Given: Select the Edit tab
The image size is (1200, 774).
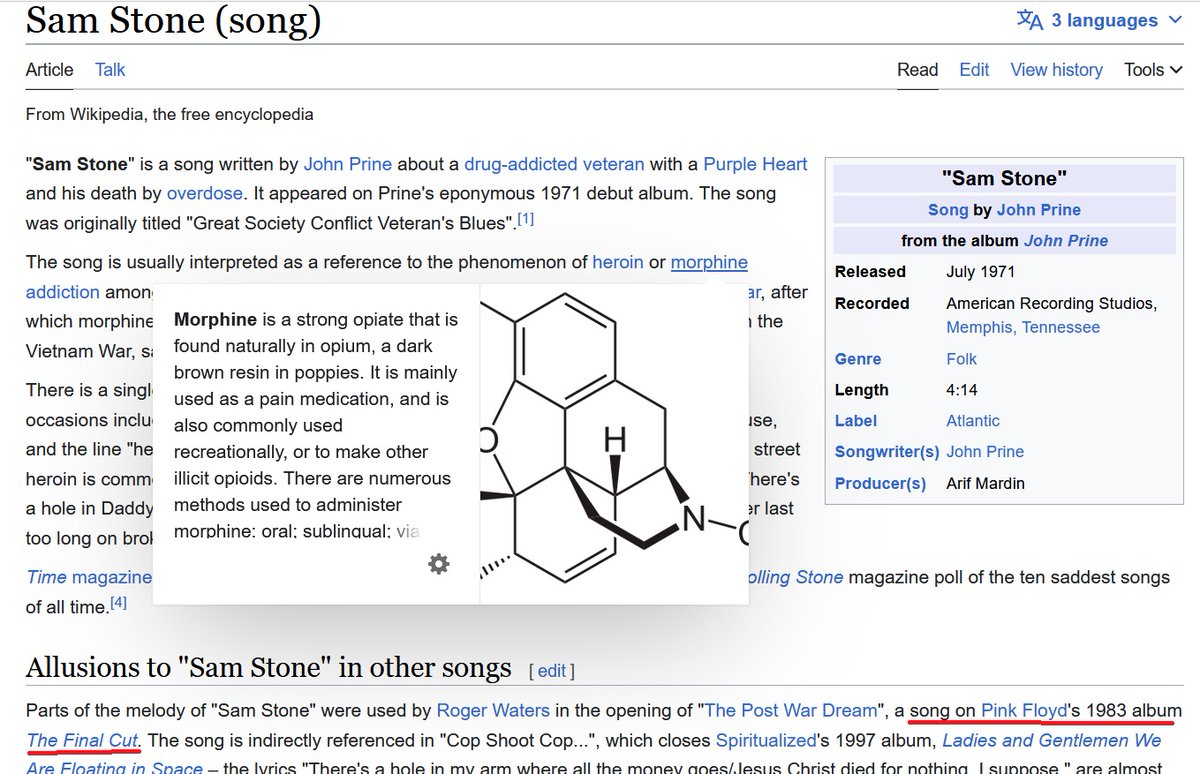Looking at the screenshot, I should click(x=974, y=70).
